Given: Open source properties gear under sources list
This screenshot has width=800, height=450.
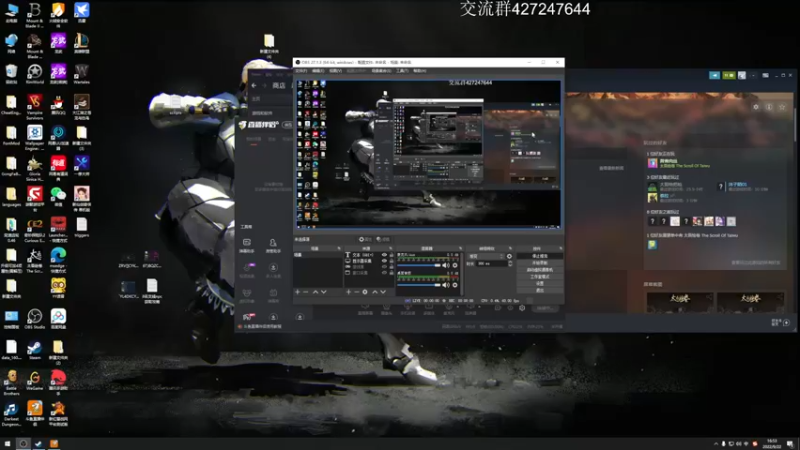Looking at the screenshot, I should pyautogui.click(x=365, y=292).
